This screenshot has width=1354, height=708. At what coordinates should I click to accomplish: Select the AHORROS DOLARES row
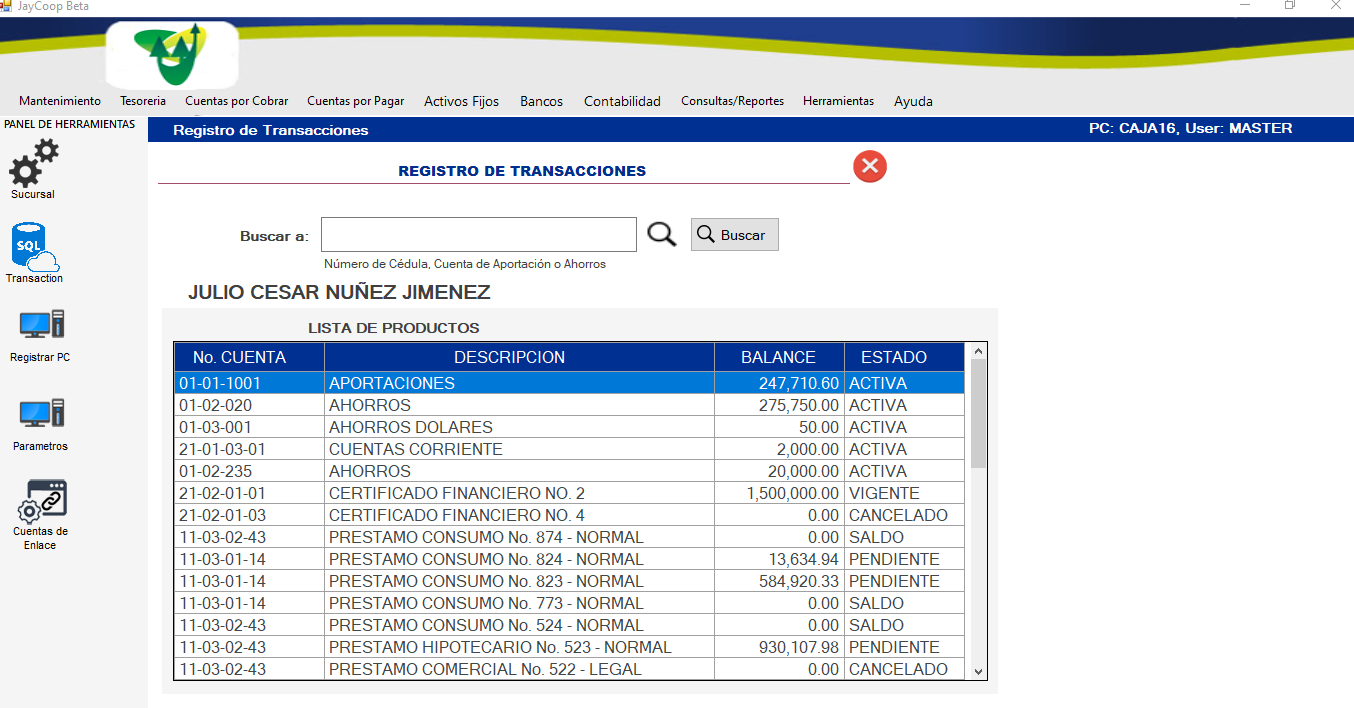[x=570, y=427]
